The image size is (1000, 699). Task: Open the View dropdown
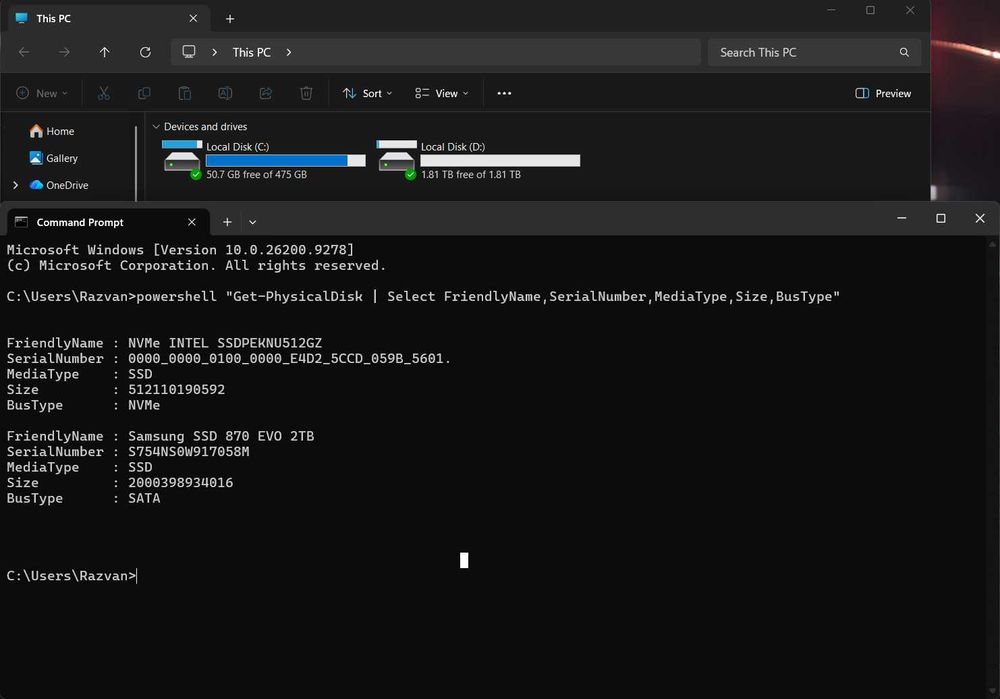tap(441, 93)
